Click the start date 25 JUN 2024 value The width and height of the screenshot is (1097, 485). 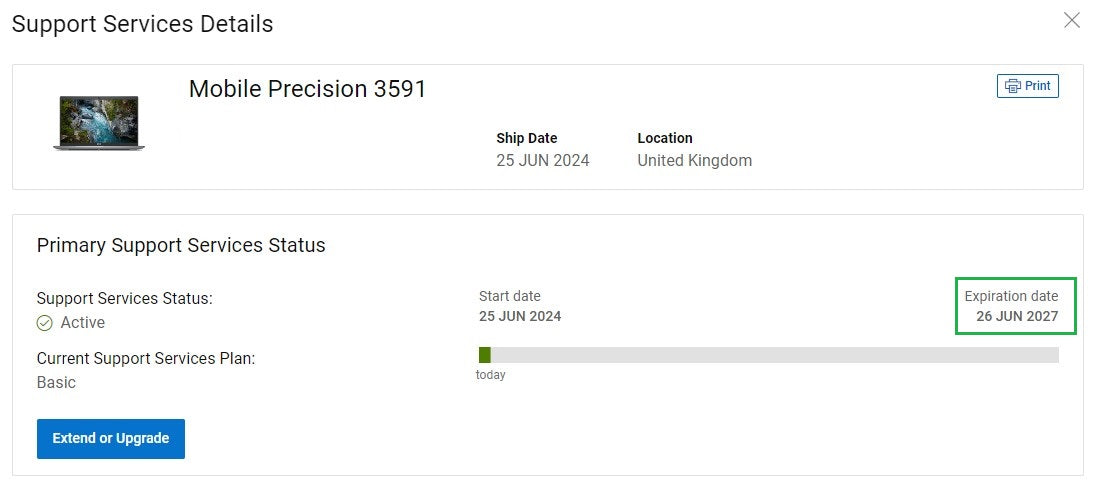pos(520,317)
